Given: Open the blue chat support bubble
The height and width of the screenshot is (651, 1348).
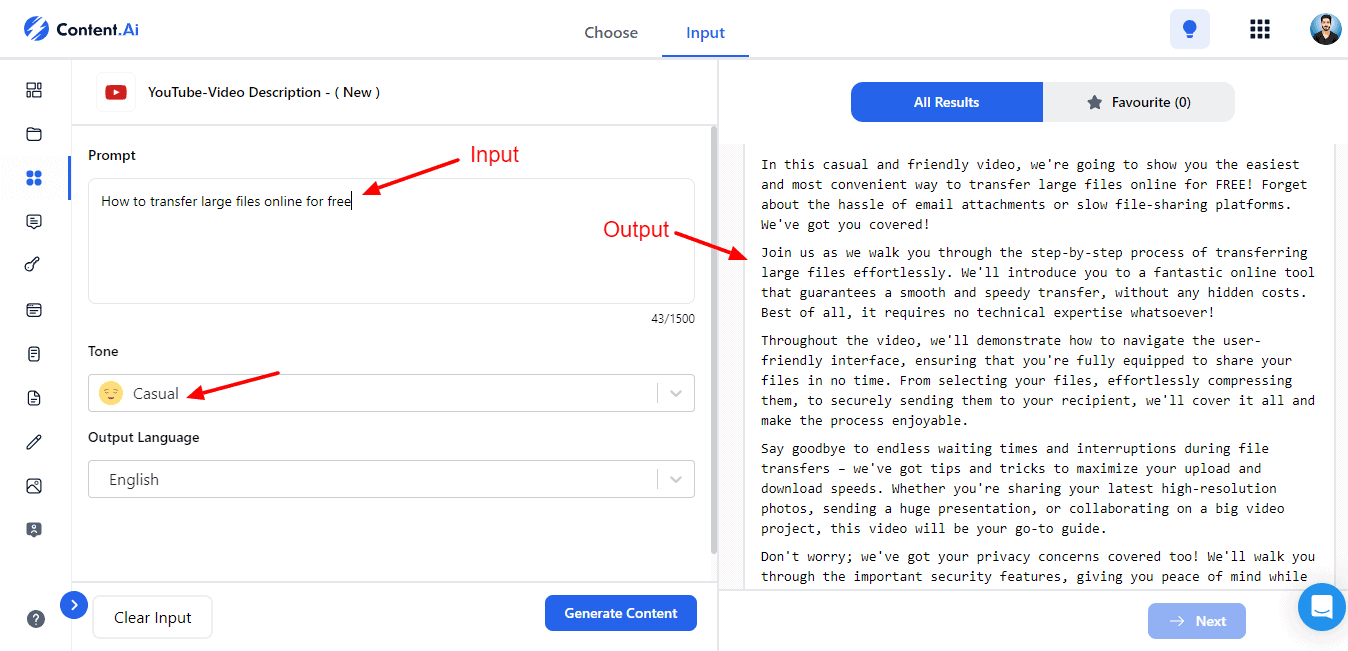Looking at the screenshot, I should coord(1321,607).
